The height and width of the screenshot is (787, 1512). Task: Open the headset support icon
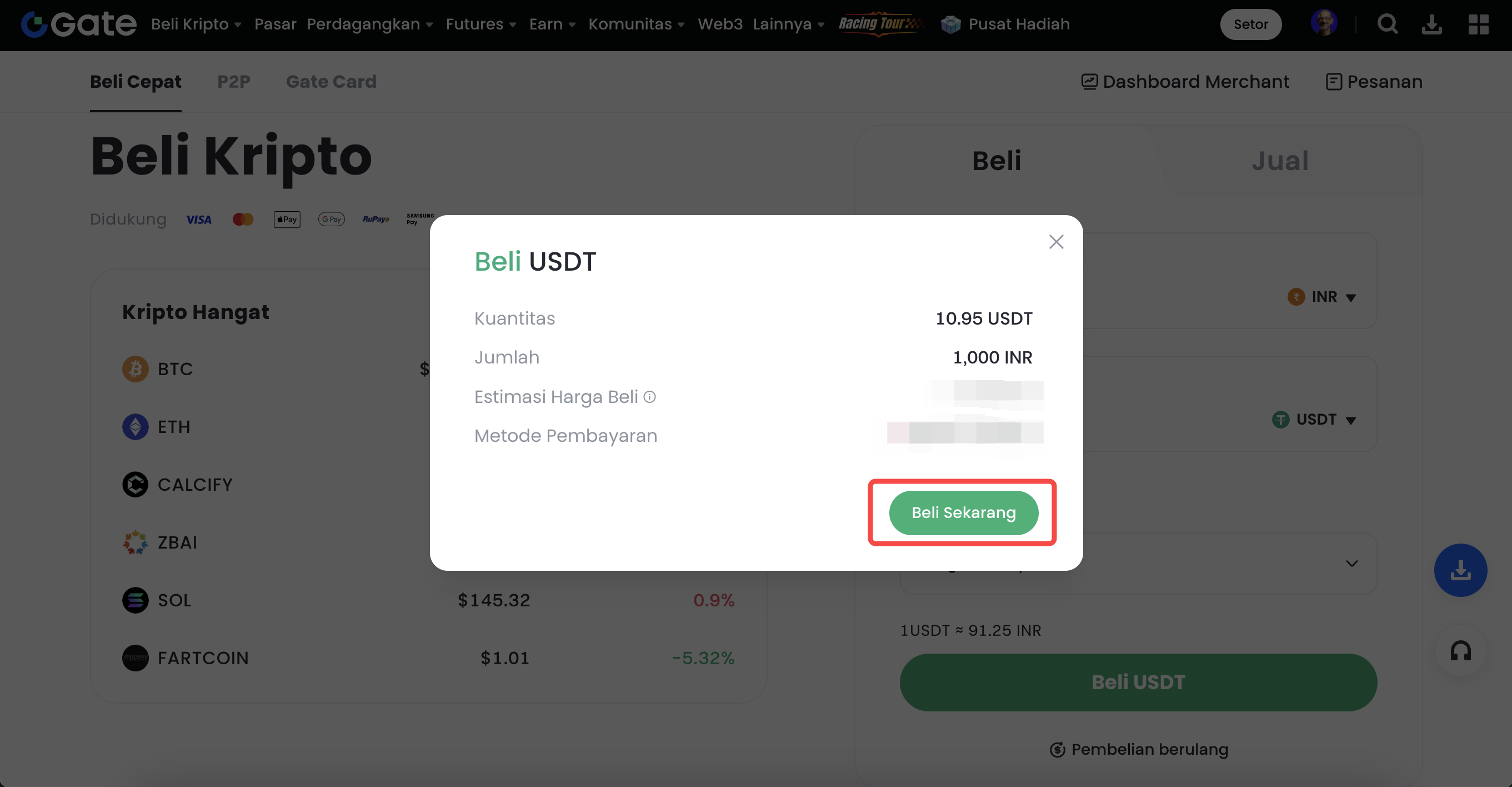[1460, 650]
